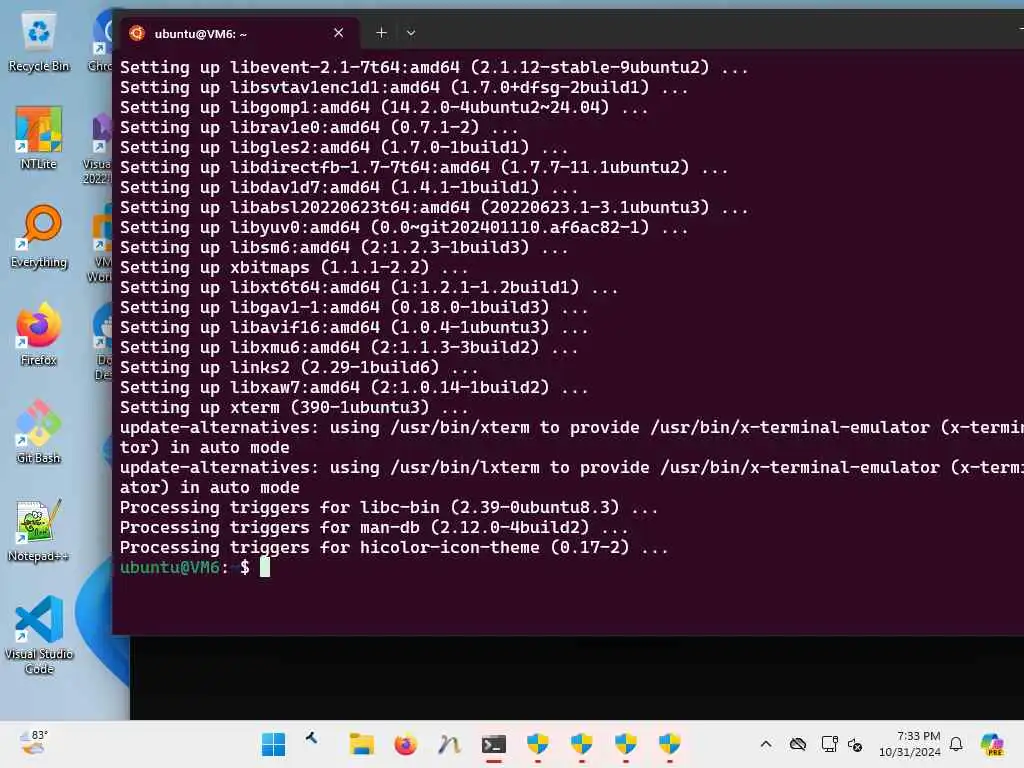Click the cloud sync tray icon
Image resolution: width=1024 pixels, height=768 pixels.
click(x=797, y=744)
